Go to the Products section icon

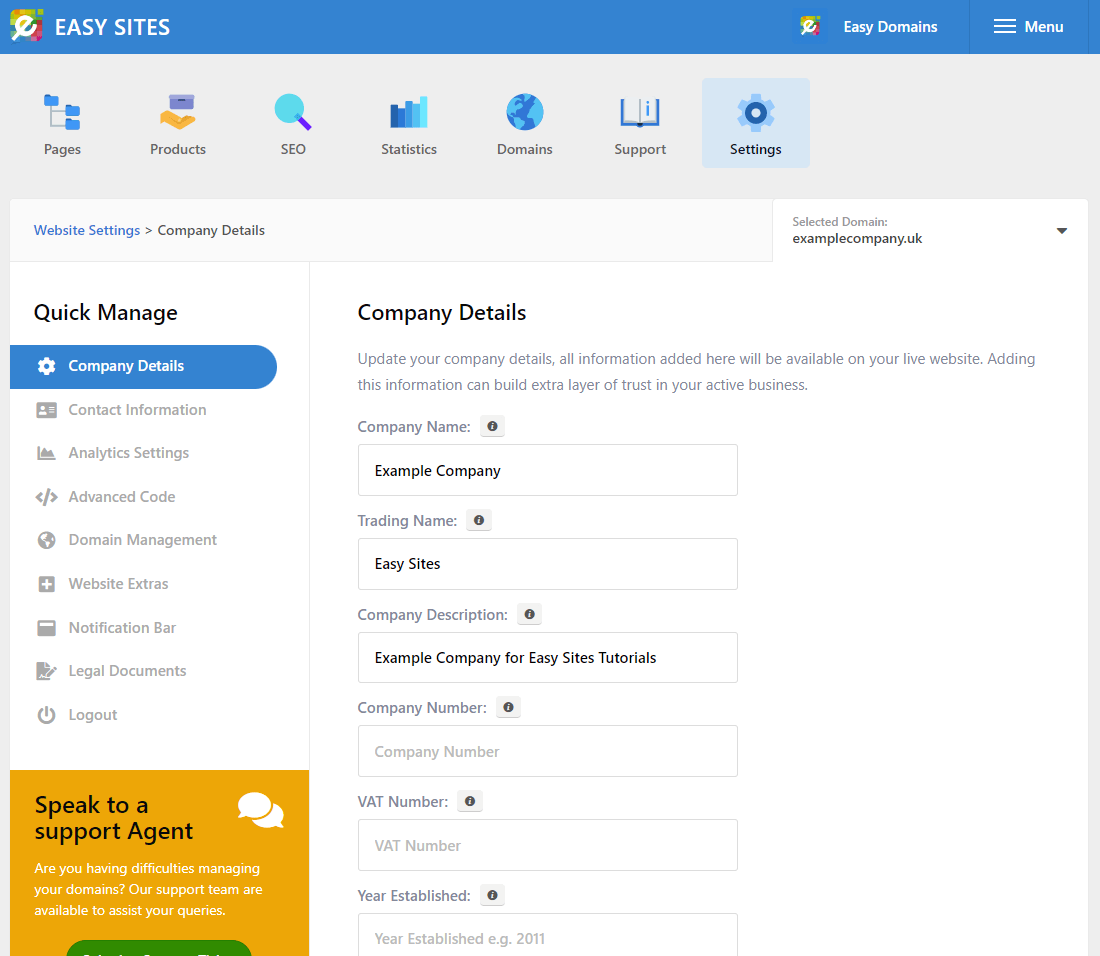(x=177, y=112)
